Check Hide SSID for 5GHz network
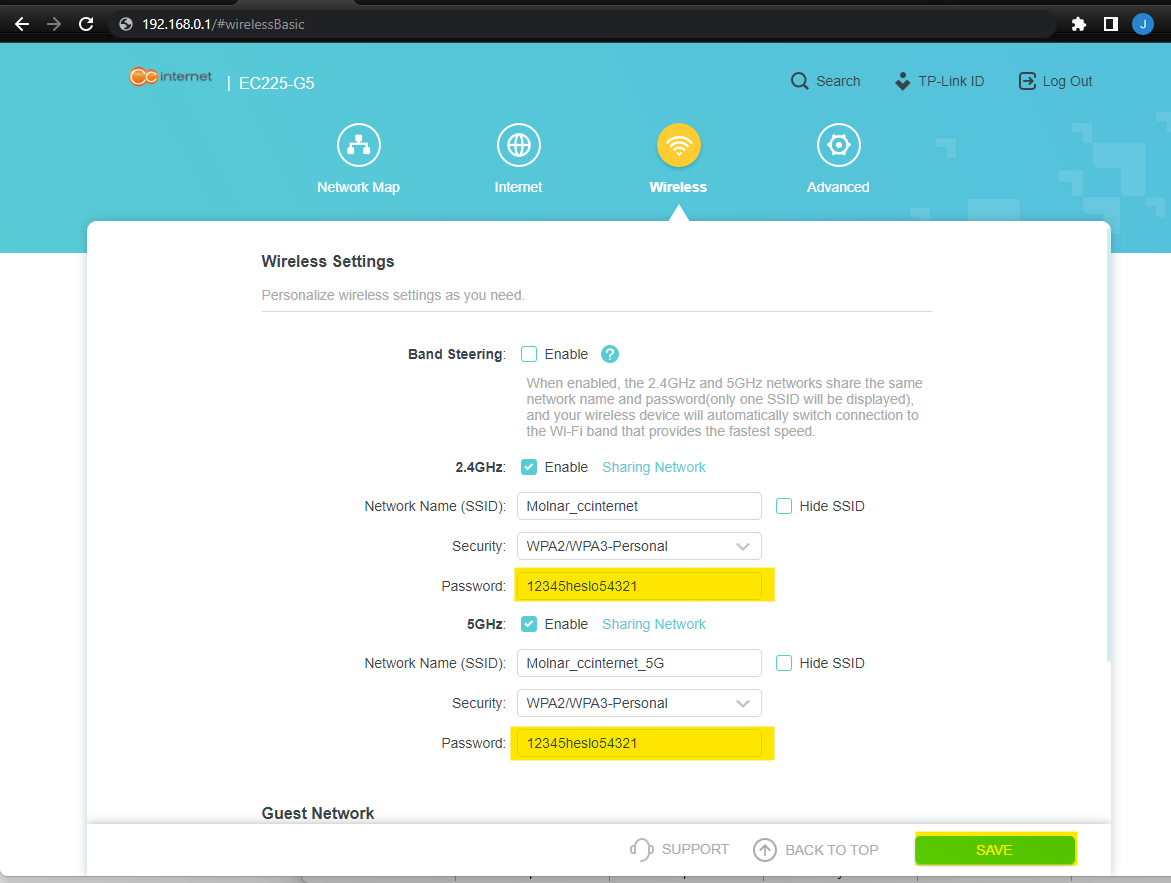 (784, 663)
